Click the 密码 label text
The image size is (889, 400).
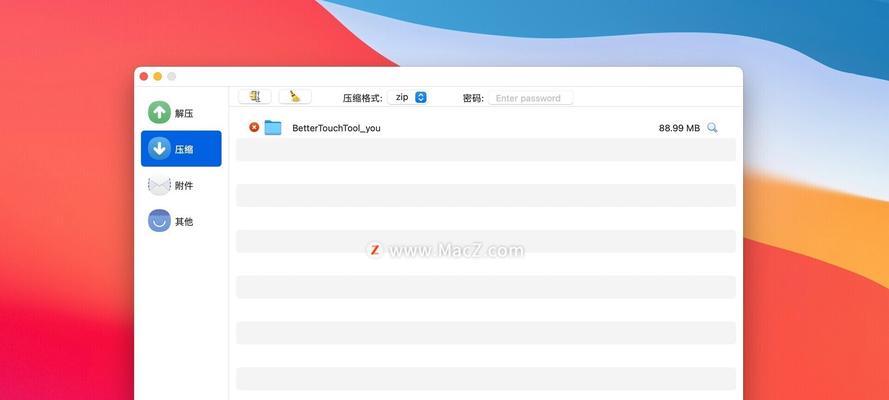tap(473, 98)
